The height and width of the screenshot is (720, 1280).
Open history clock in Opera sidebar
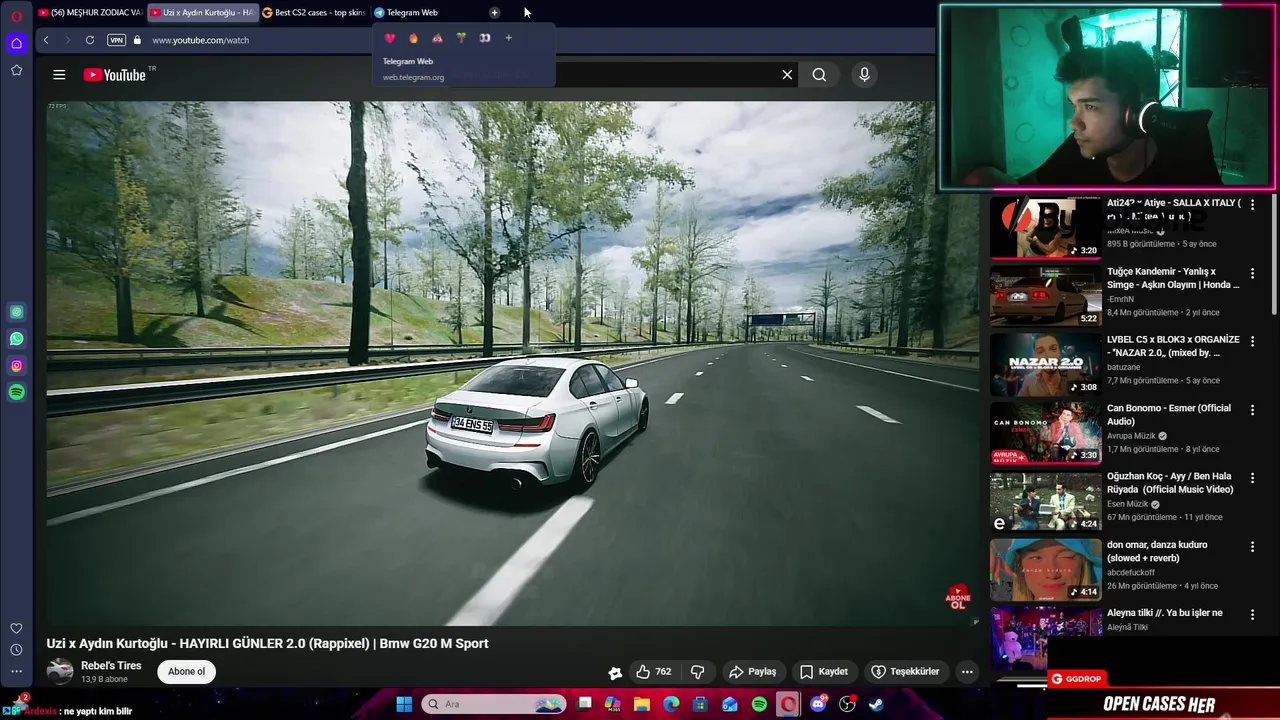16,650
